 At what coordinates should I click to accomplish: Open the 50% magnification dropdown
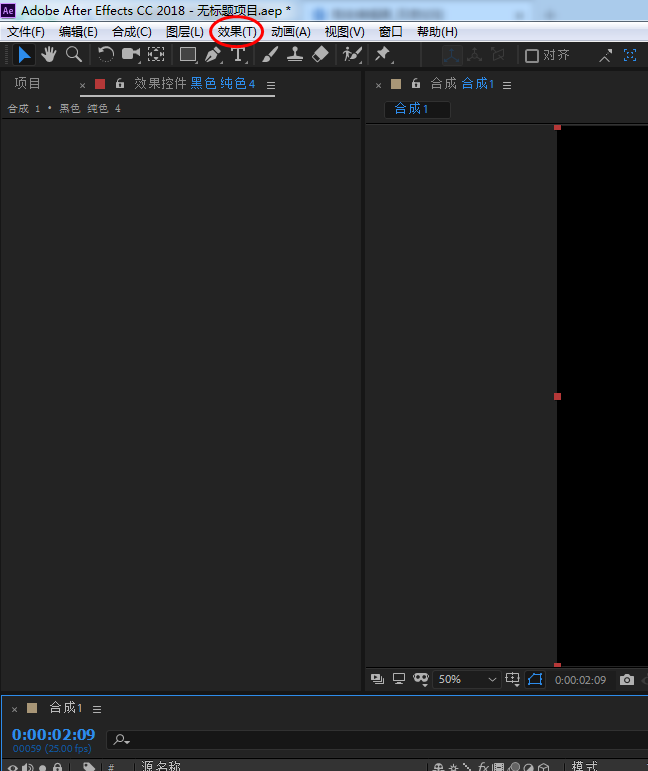pyautogui.click(x=467, y=680)
